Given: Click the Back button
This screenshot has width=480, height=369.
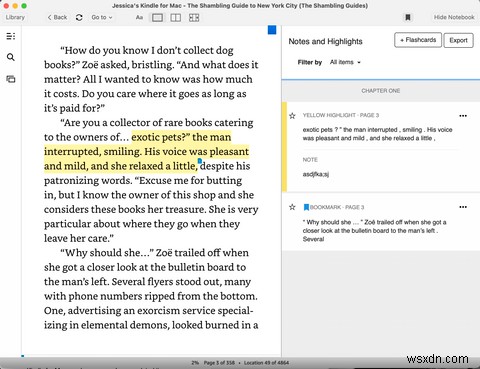Looking at the screenshot, I should pyautogui.click(x=57, y=17).
